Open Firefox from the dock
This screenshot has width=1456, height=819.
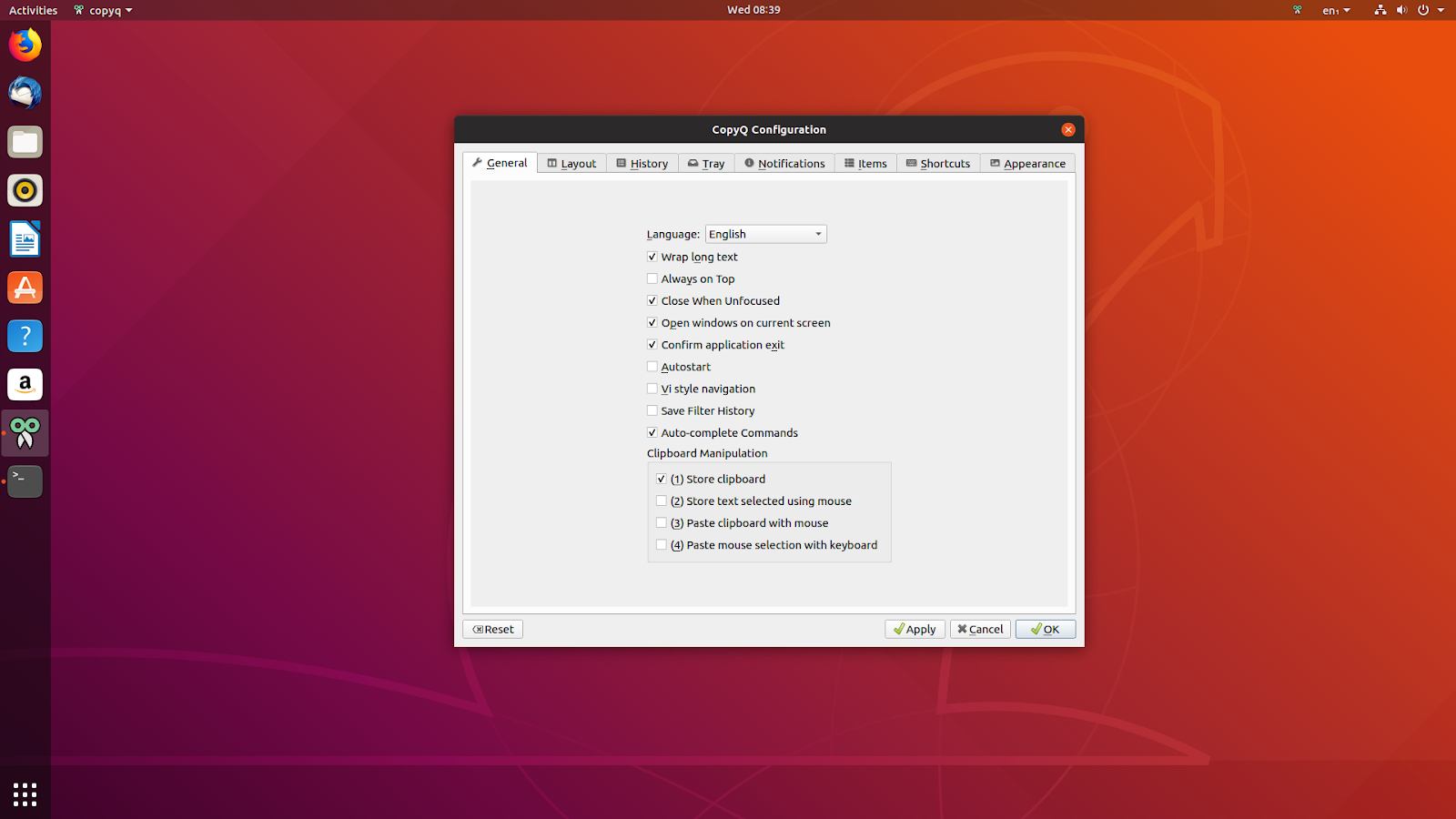click(x=25, y=45)
